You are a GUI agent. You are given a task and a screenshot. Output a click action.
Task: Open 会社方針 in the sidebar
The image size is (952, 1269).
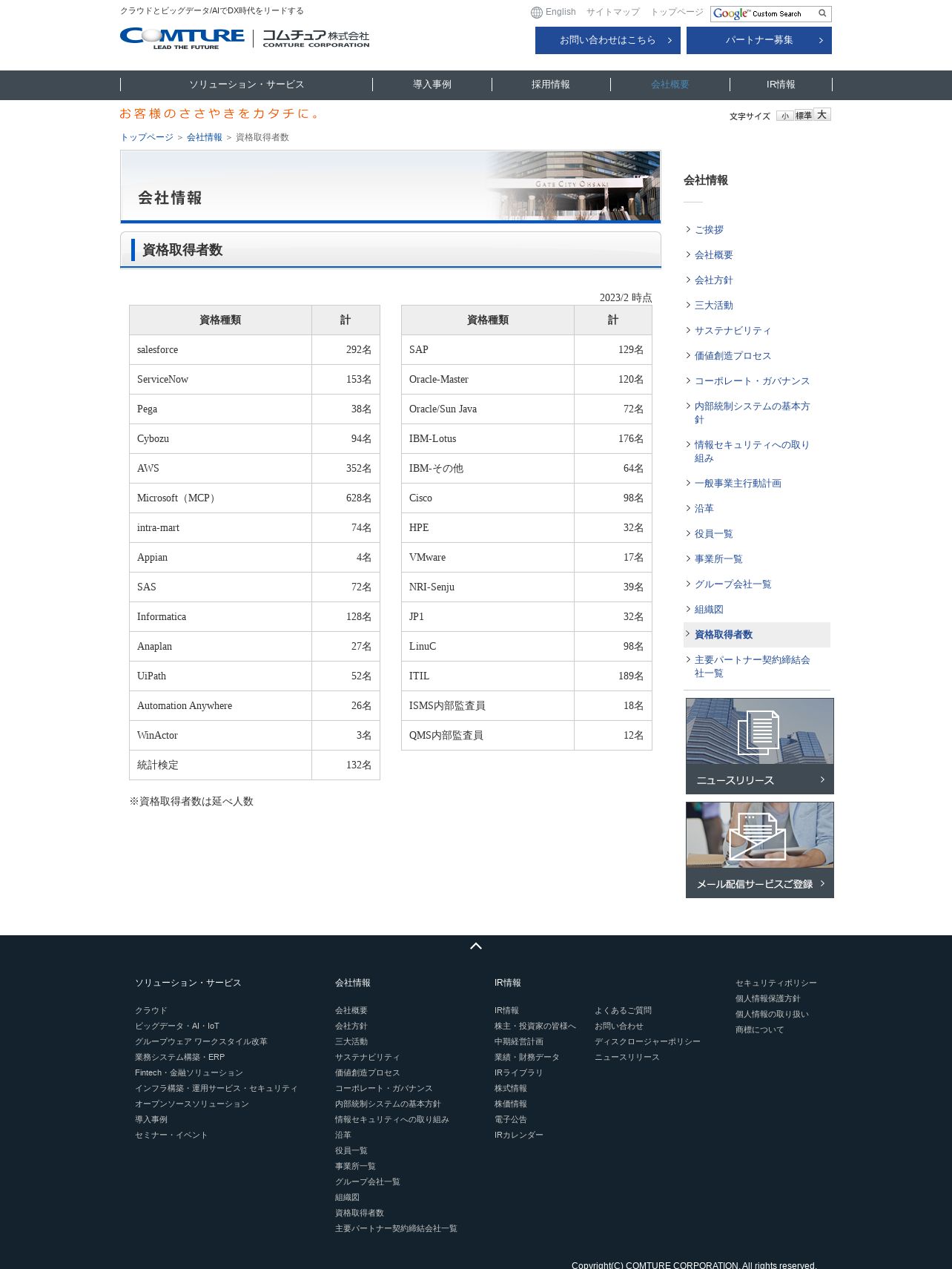(x=713, y=280)
